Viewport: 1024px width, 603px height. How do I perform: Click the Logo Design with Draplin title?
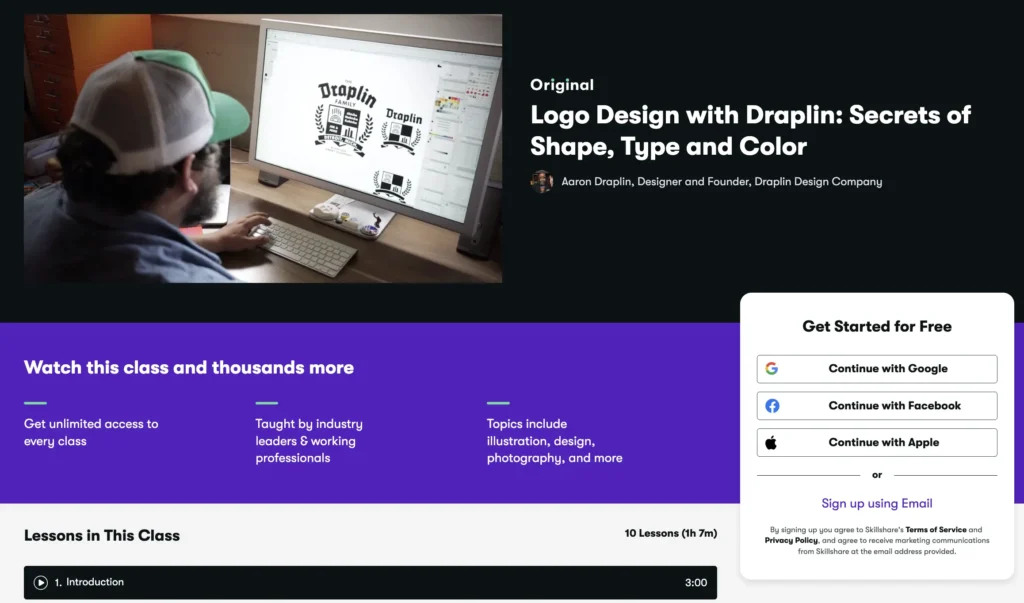[750, 130]
